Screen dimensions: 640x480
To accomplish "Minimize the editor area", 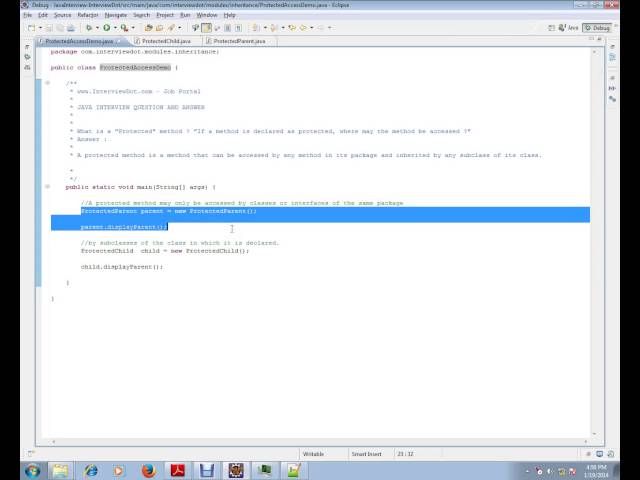I will coord(591,38).
